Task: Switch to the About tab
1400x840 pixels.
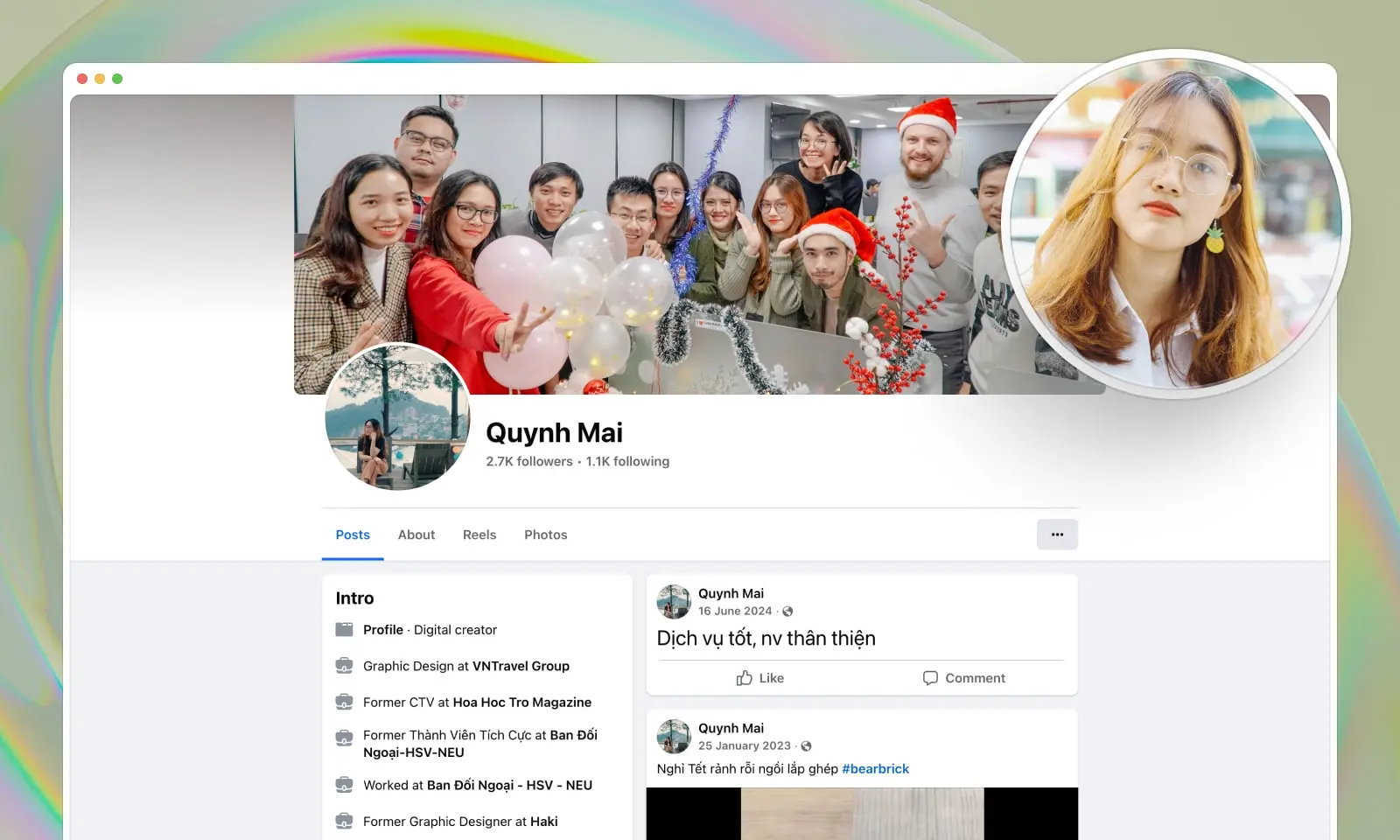Action: (x=416, y=535)
